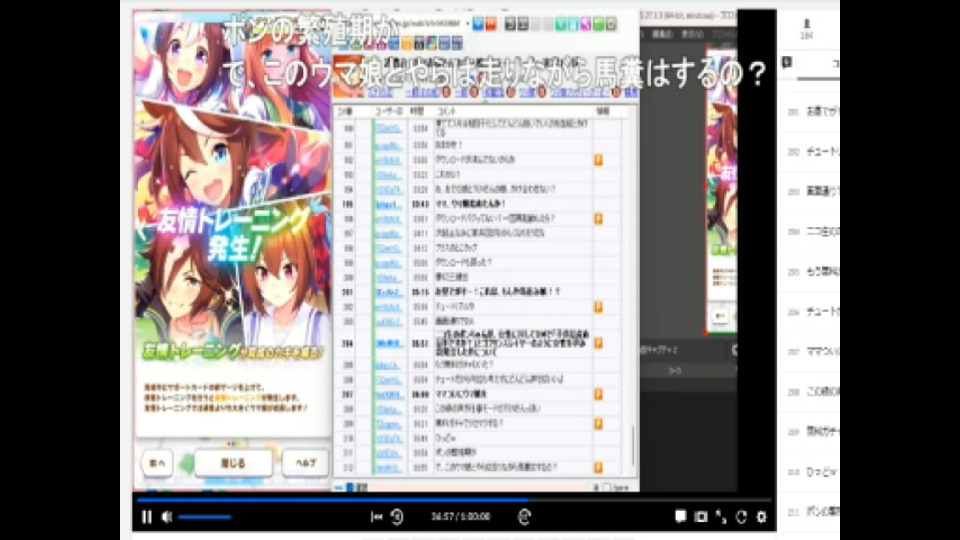Image resolution: width=960 pixels, height=540 pixels.
Task: Jump to the start of the video
Action: coord(376,517)
